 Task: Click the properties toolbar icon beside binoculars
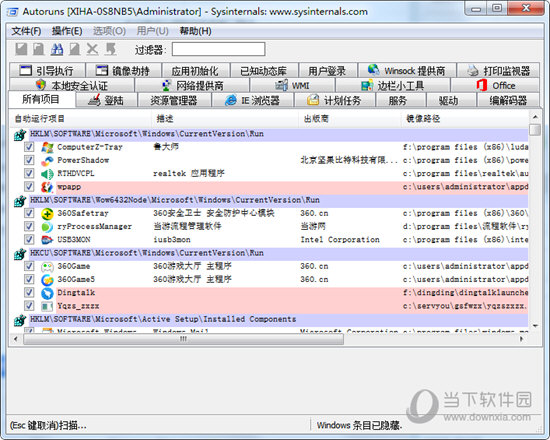(74, 49)
